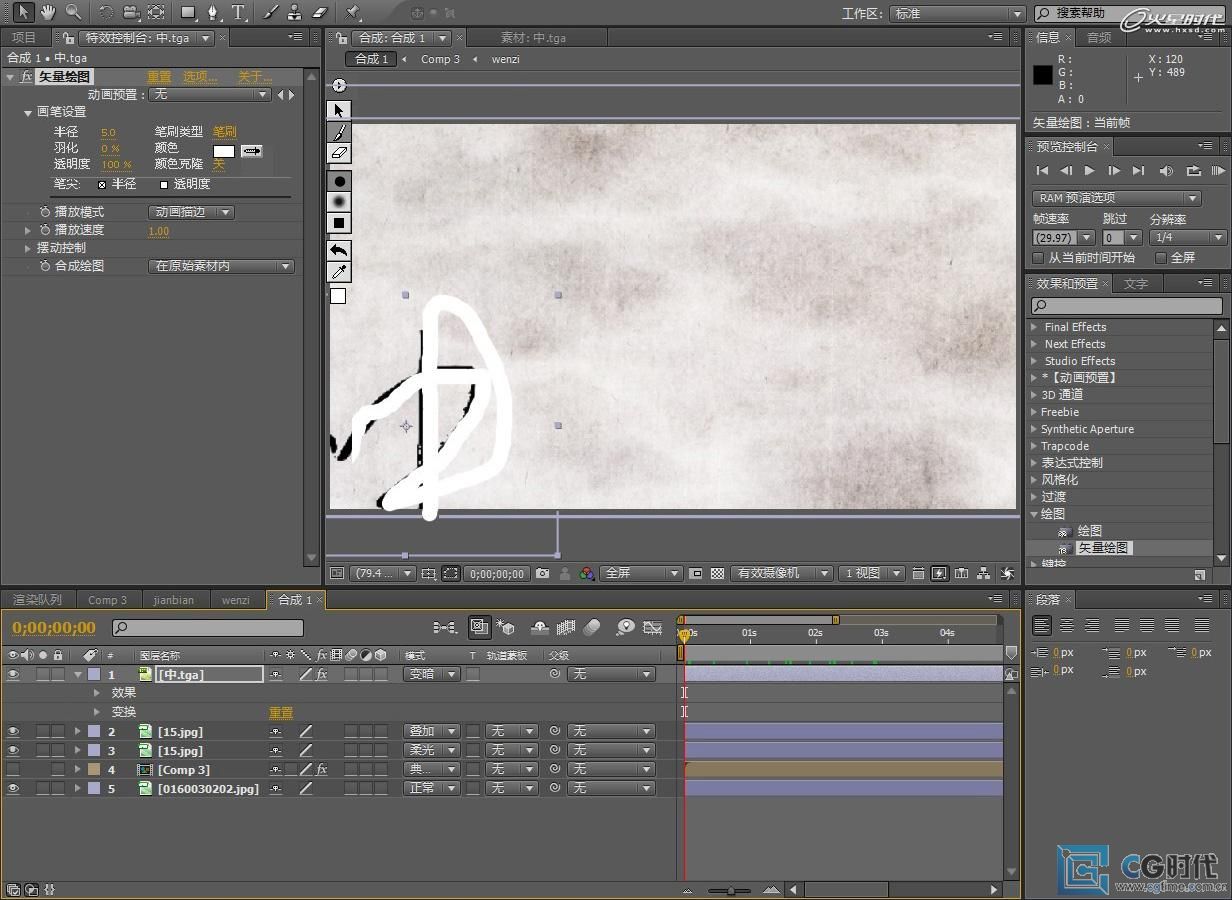1232x900 pixels.
Task: Click the timeline zoom slider at bottom
Action: (x=731, y=890)
